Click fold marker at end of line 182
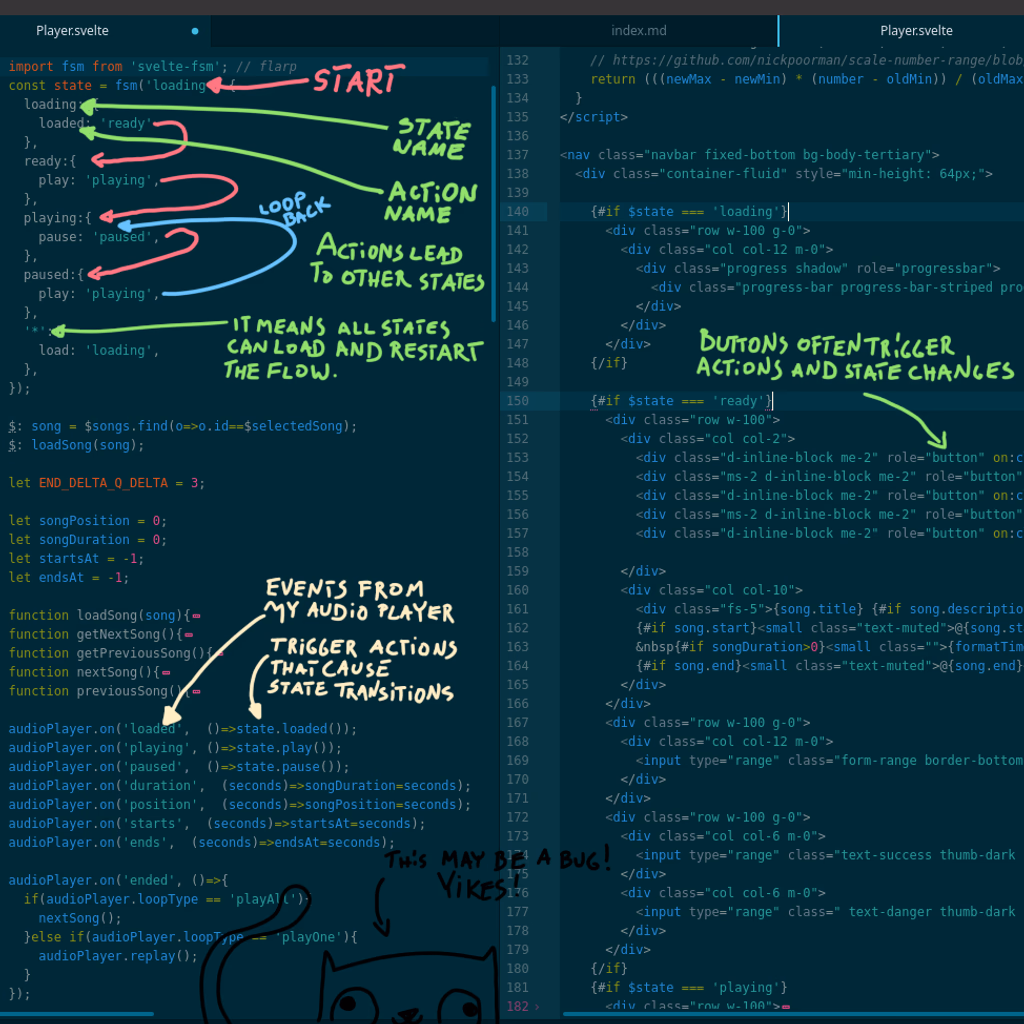 (x=785, y=1007)
